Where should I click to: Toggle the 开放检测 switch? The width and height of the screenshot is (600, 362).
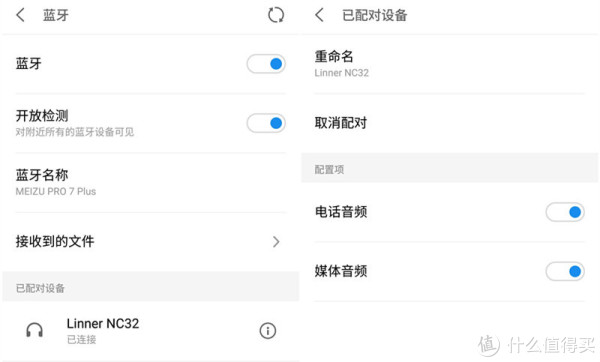(x=266, y=123)
